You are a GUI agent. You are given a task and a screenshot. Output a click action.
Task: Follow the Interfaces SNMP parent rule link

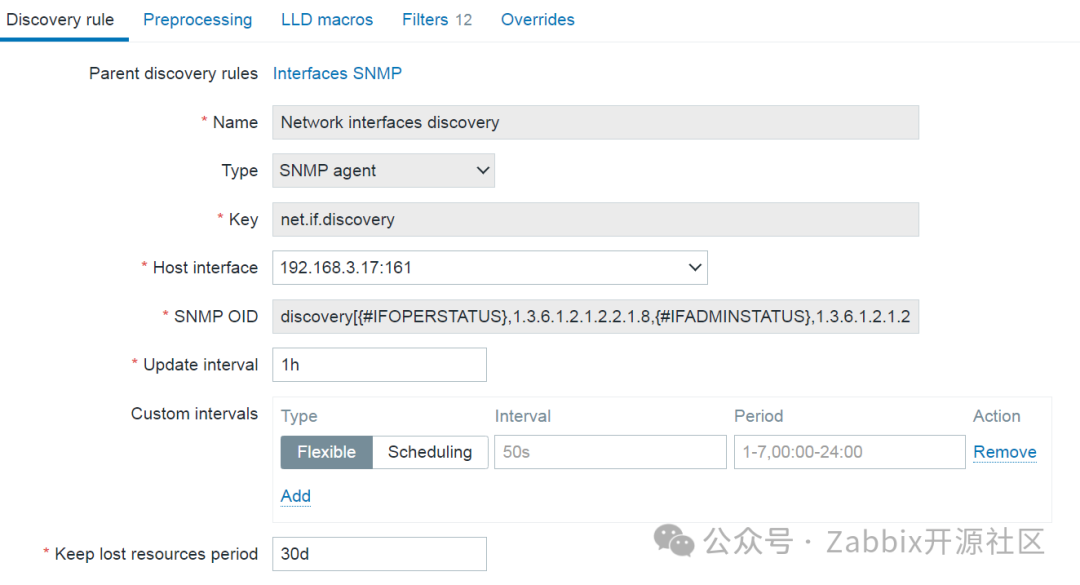(x=337, y=74)
